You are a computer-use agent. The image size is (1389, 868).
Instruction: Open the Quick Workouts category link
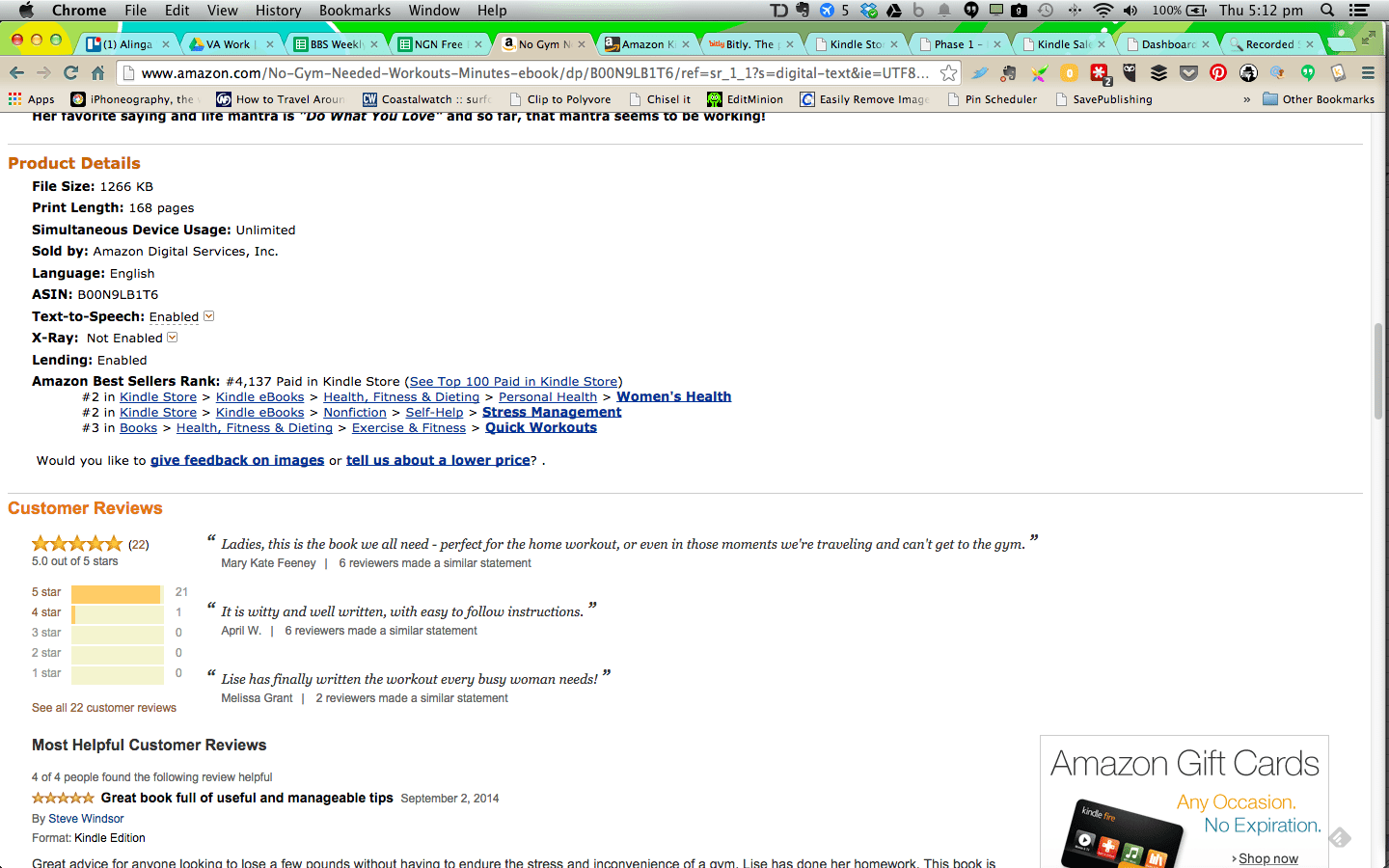(541, 427)
